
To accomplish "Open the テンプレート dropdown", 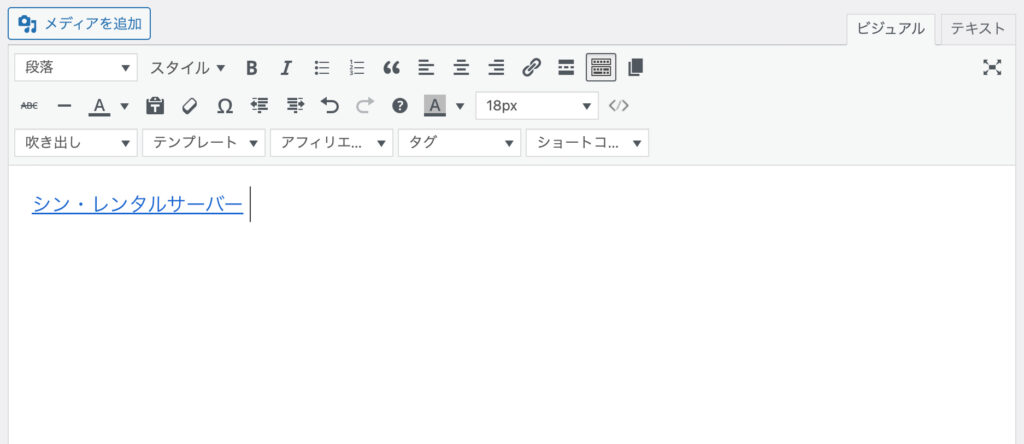I will click(204, 143).
